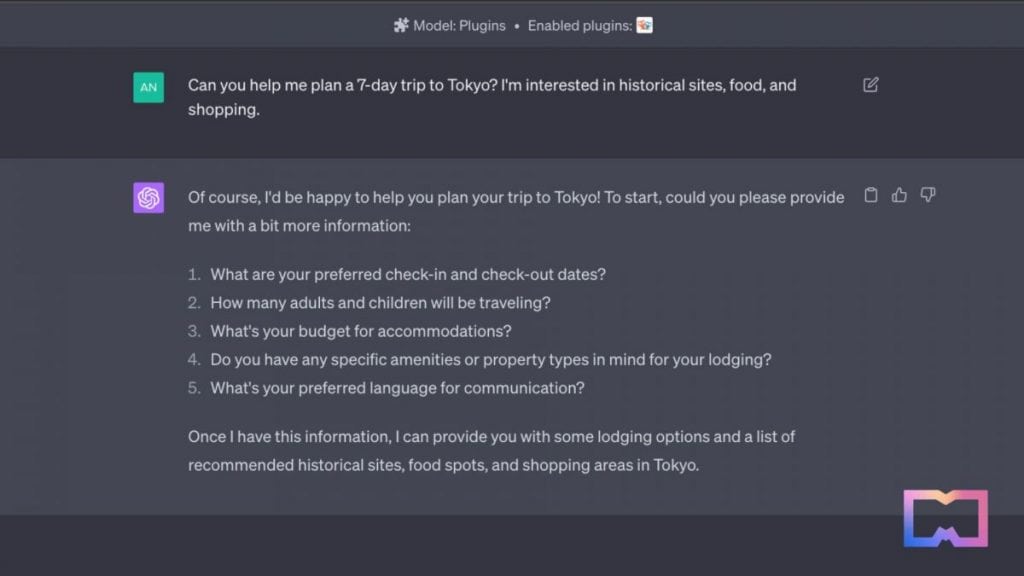This screenshot has height=576, width=1024.
Task: Click the purple ChatGPT logo avatar
Action: tap(149, 198)
